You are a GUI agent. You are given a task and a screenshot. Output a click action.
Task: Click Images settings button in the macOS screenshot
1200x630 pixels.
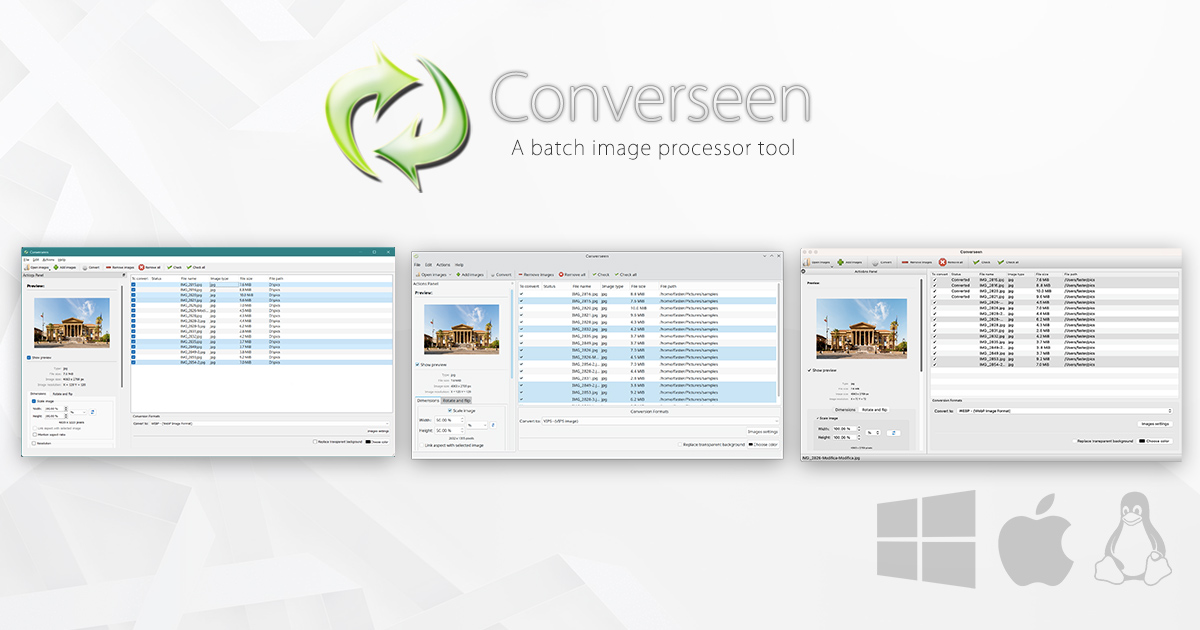point(1154,424)
